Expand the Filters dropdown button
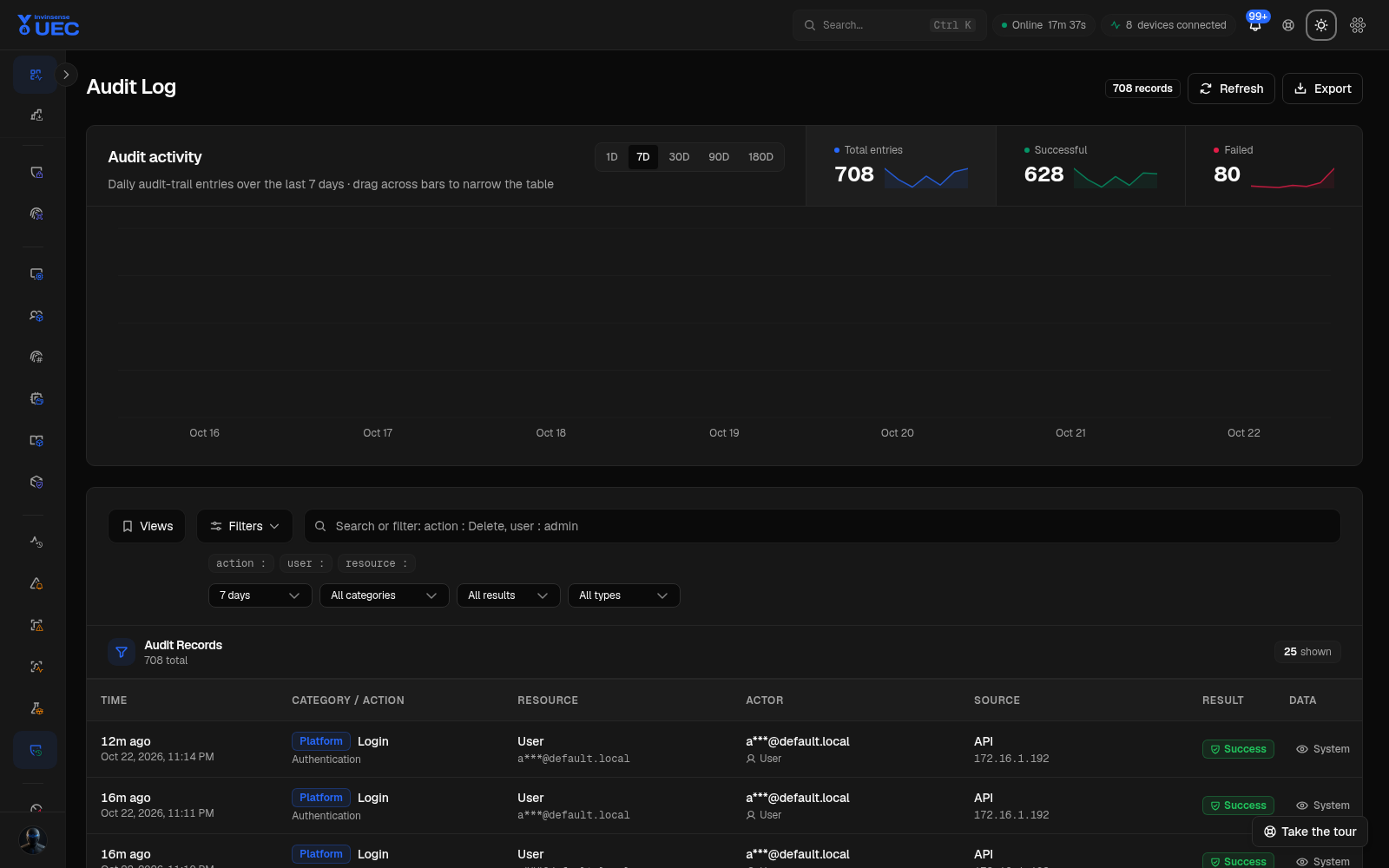1389x868 pixels. [244, 526]
